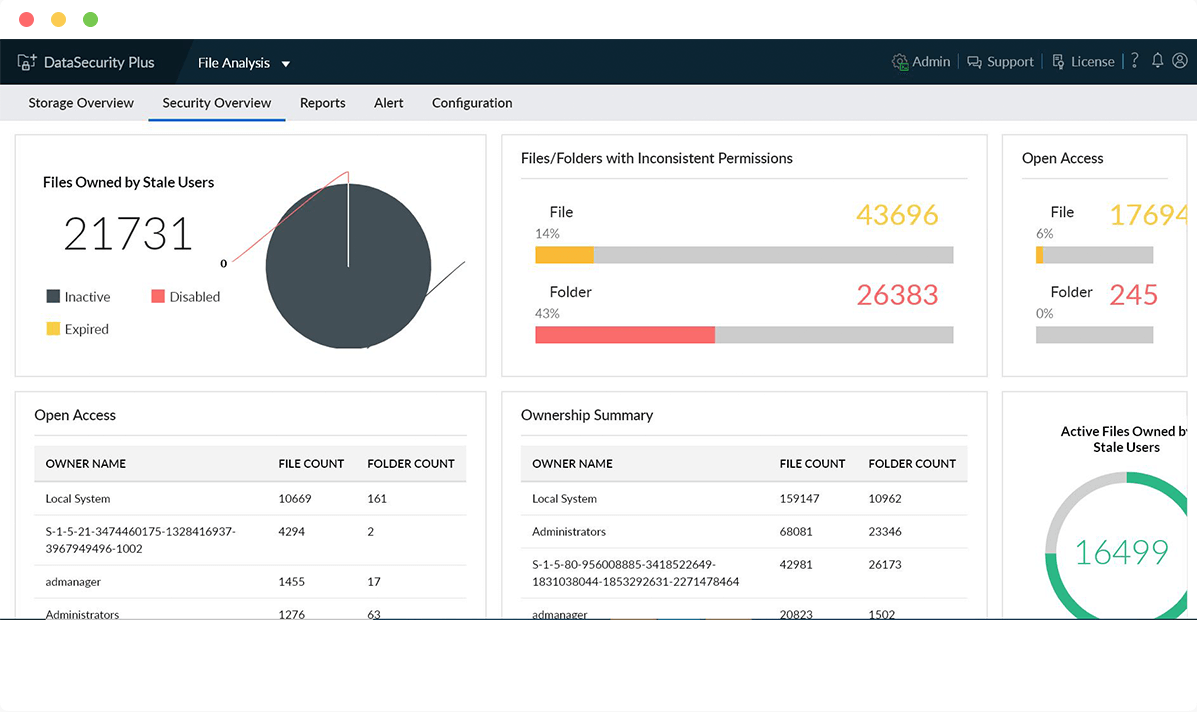1197x712 pixels.
Task: Click the green macOS maximize button
Action: click(90, 20)
